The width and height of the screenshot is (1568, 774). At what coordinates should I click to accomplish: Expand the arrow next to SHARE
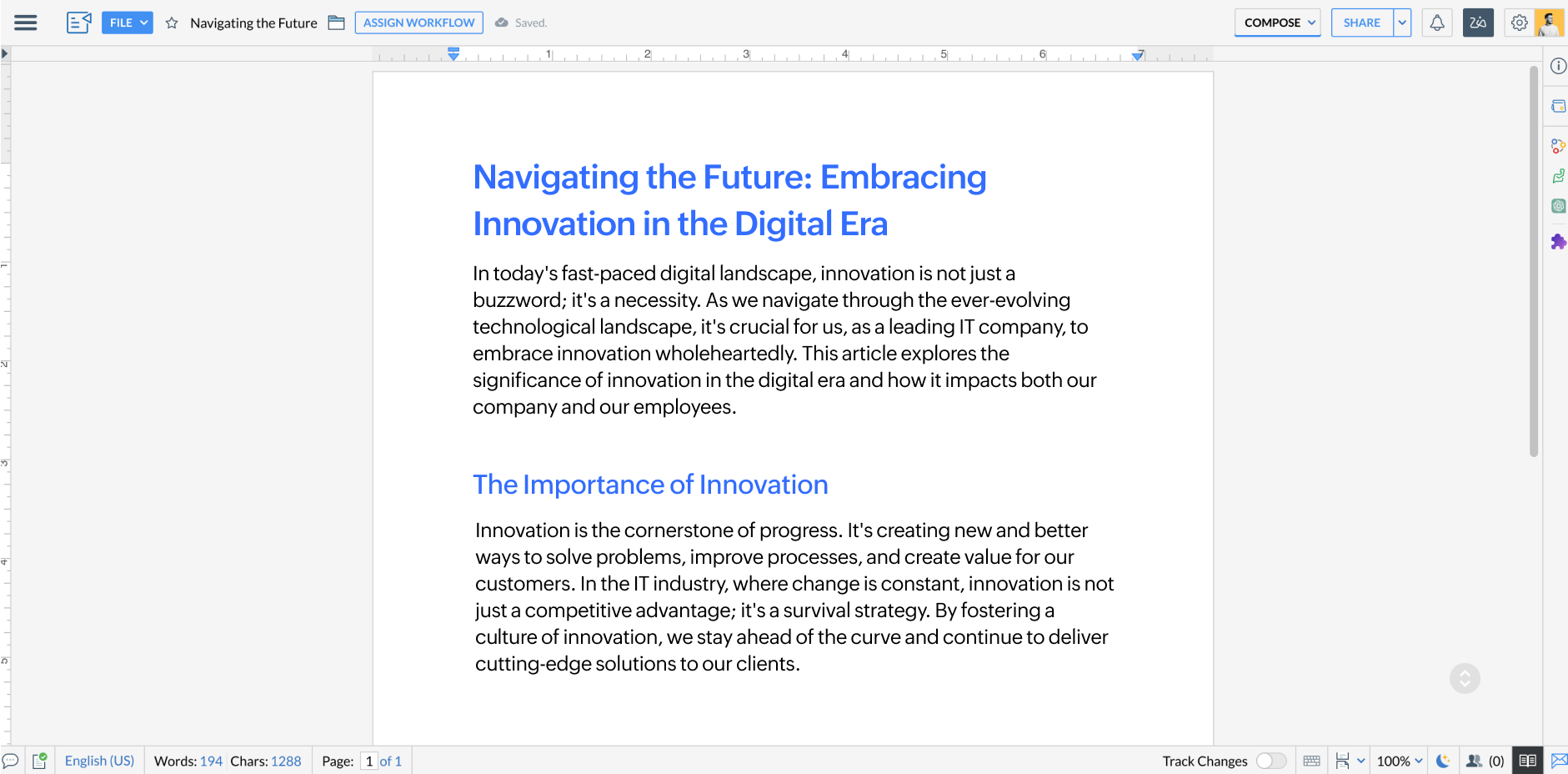pos(1403,23)
